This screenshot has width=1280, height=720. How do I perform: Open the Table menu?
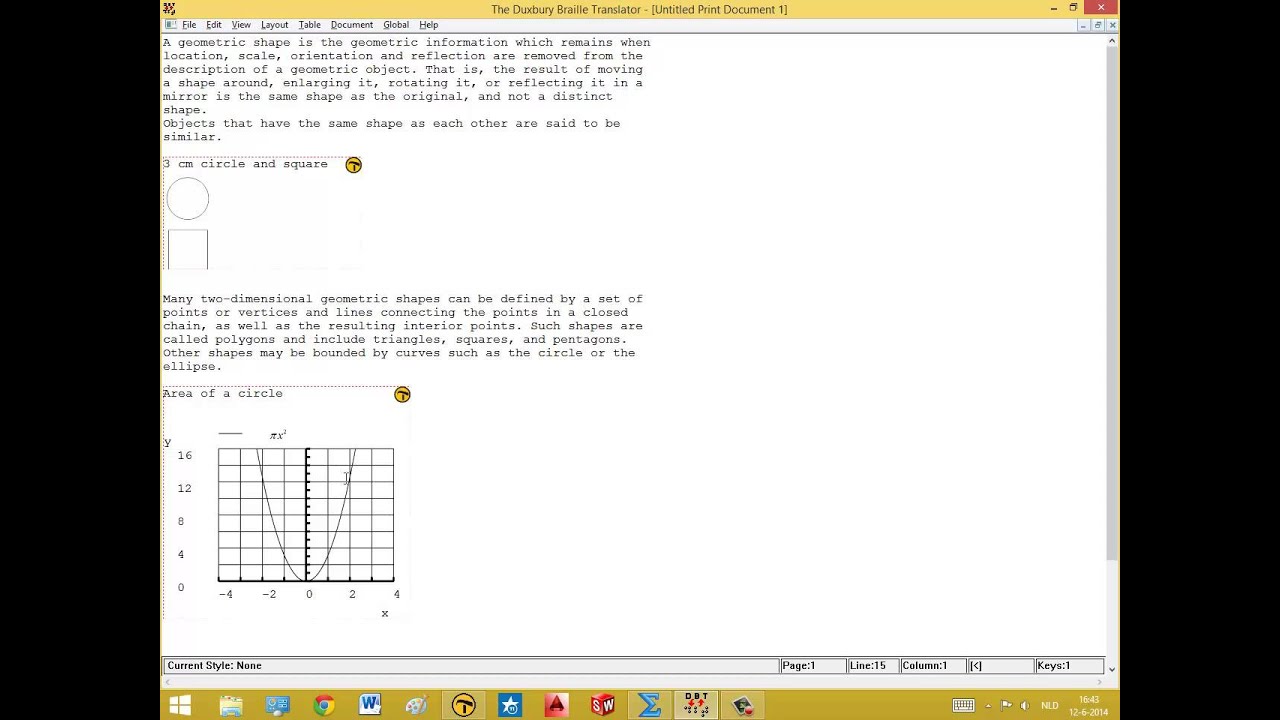pyautogui.click(x=309, y=25)
